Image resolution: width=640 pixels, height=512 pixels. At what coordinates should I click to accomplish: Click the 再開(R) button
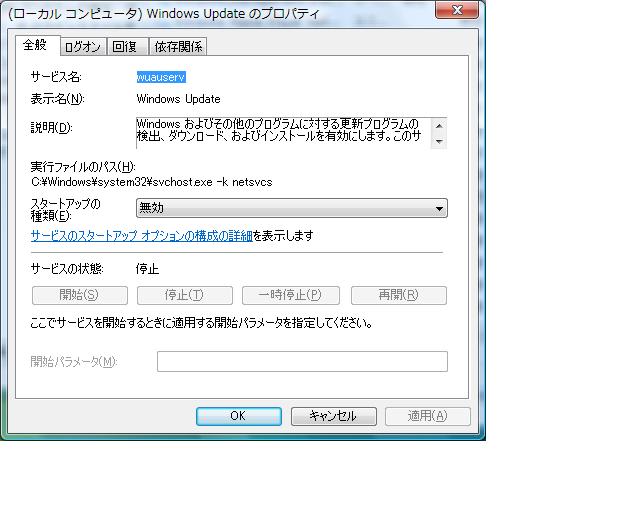coord(398,295)
